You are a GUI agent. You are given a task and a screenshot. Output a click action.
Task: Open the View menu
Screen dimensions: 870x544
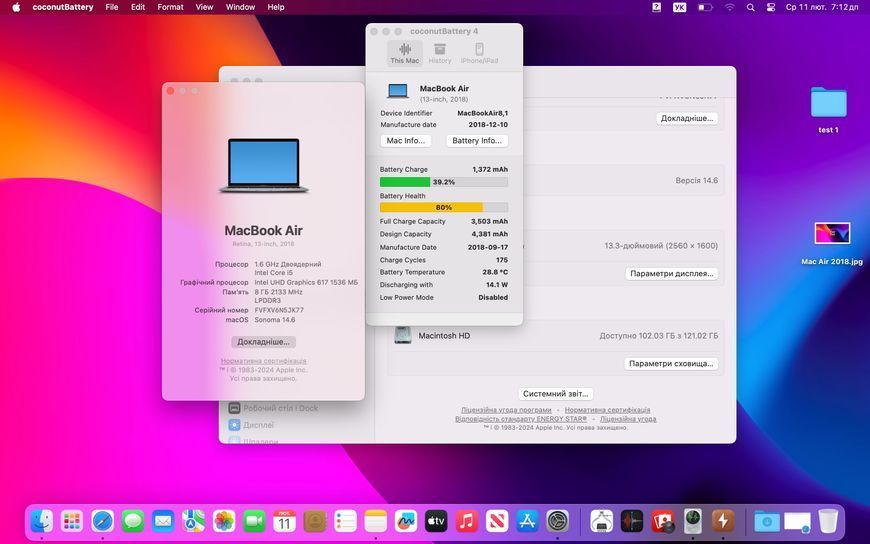tap(204, 7)
